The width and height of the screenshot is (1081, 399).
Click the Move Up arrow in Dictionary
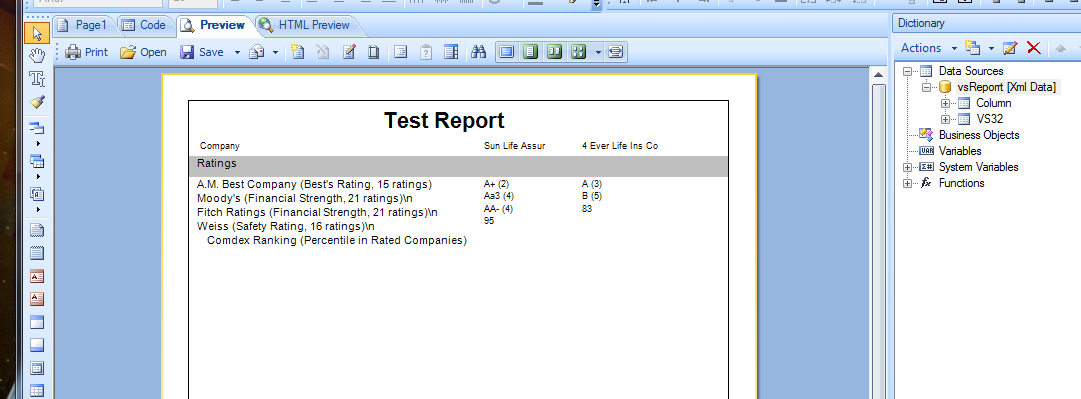(x=1060, y=48)
